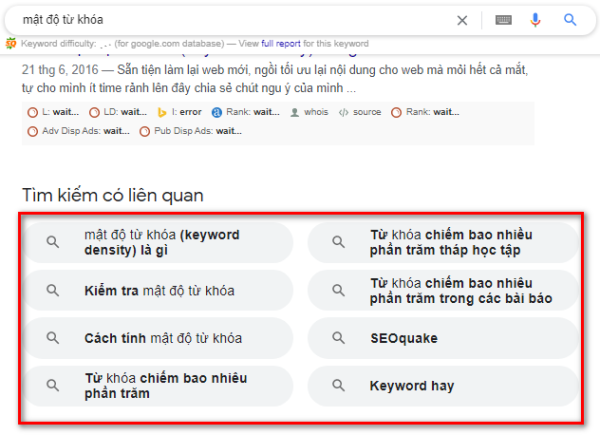Clear the search box text
This screenshot has height=435, width=600.
point(462,20)
